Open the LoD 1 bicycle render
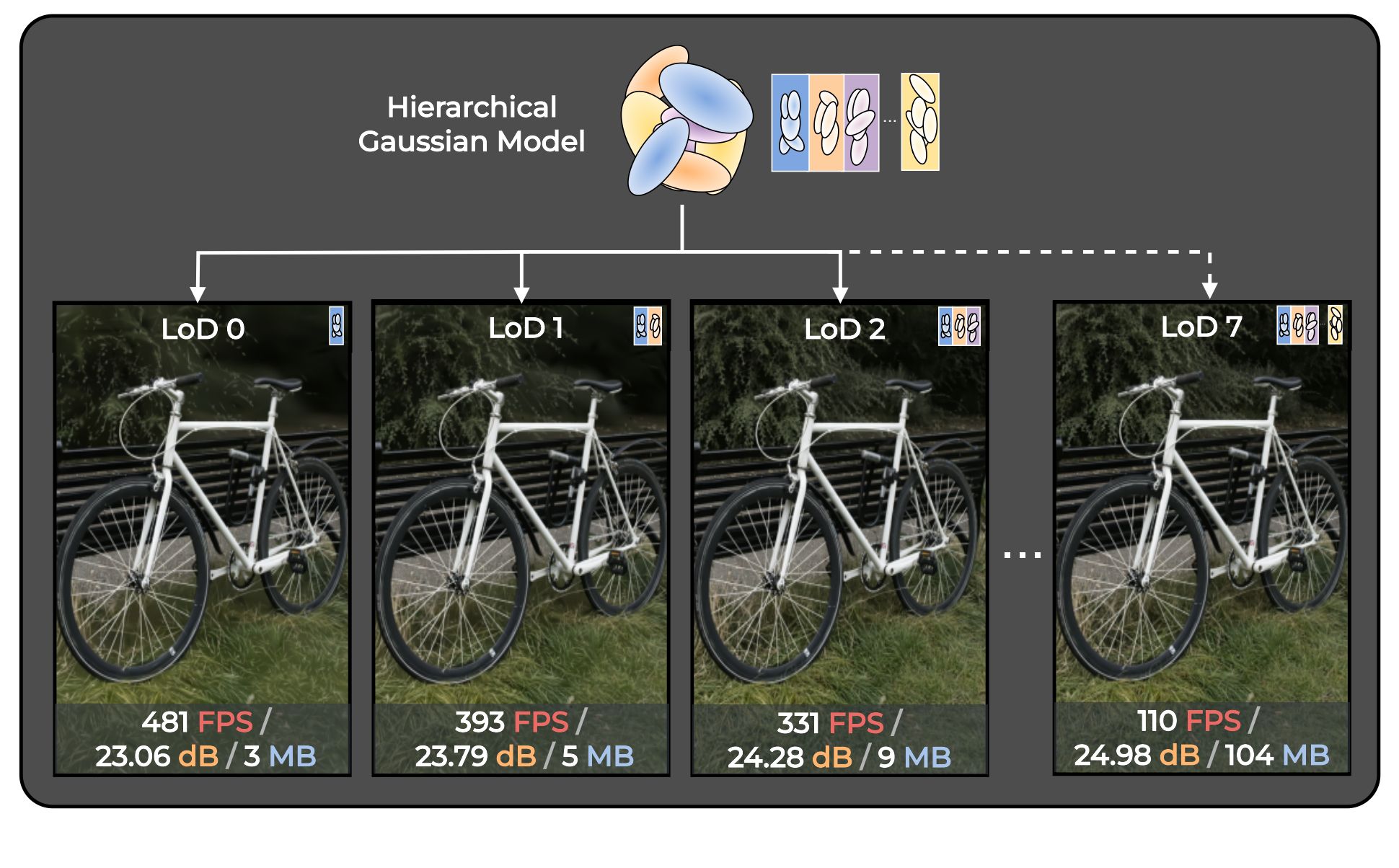Viewport: 1399px width, 868px height. [x=521, y=539]
